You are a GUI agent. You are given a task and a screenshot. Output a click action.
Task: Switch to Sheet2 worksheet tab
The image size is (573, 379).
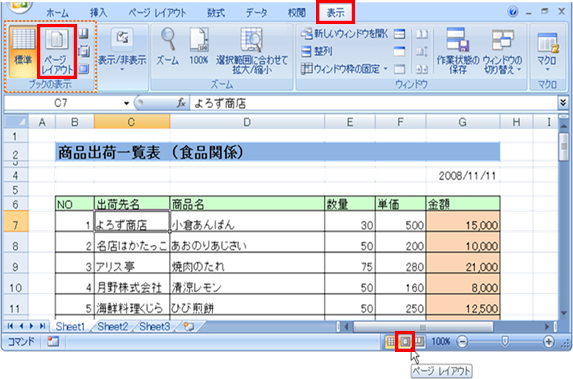tap(113, 326)
